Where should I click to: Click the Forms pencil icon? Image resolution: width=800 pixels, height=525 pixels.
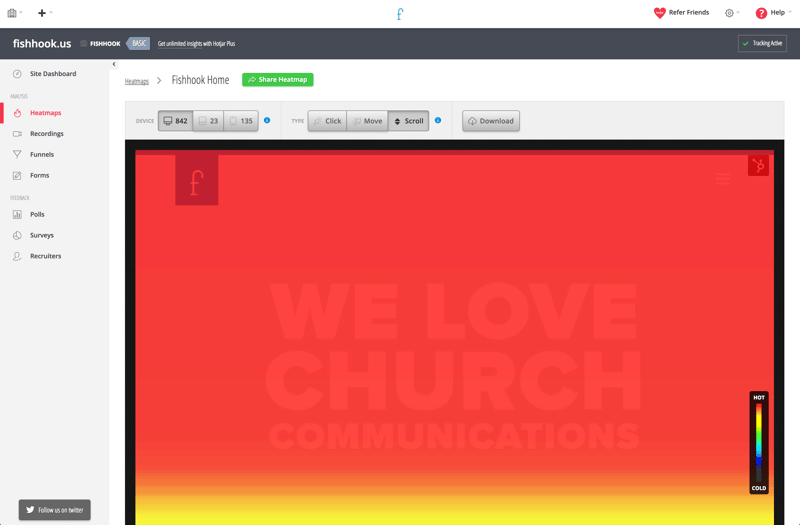click(x=17, y=176)
